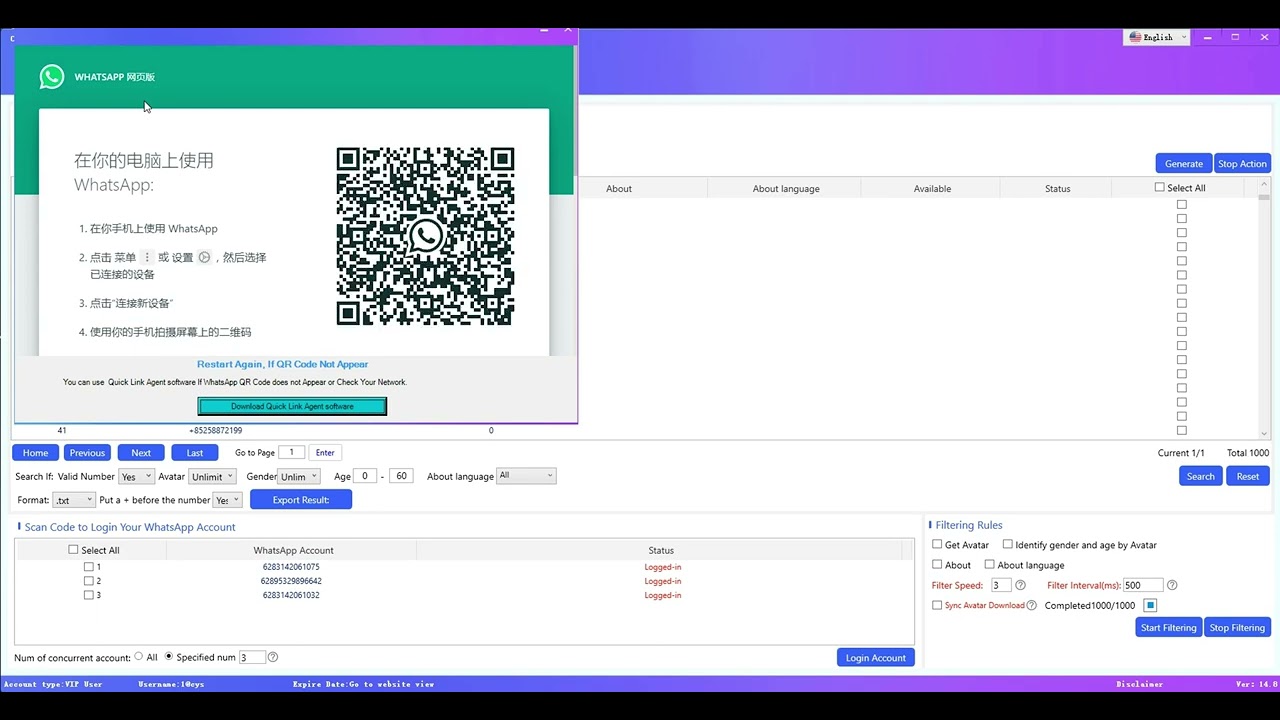Click the WhatsApp logo in the popup header
This screenshot has width=1280, height=720.
(52, 77)
